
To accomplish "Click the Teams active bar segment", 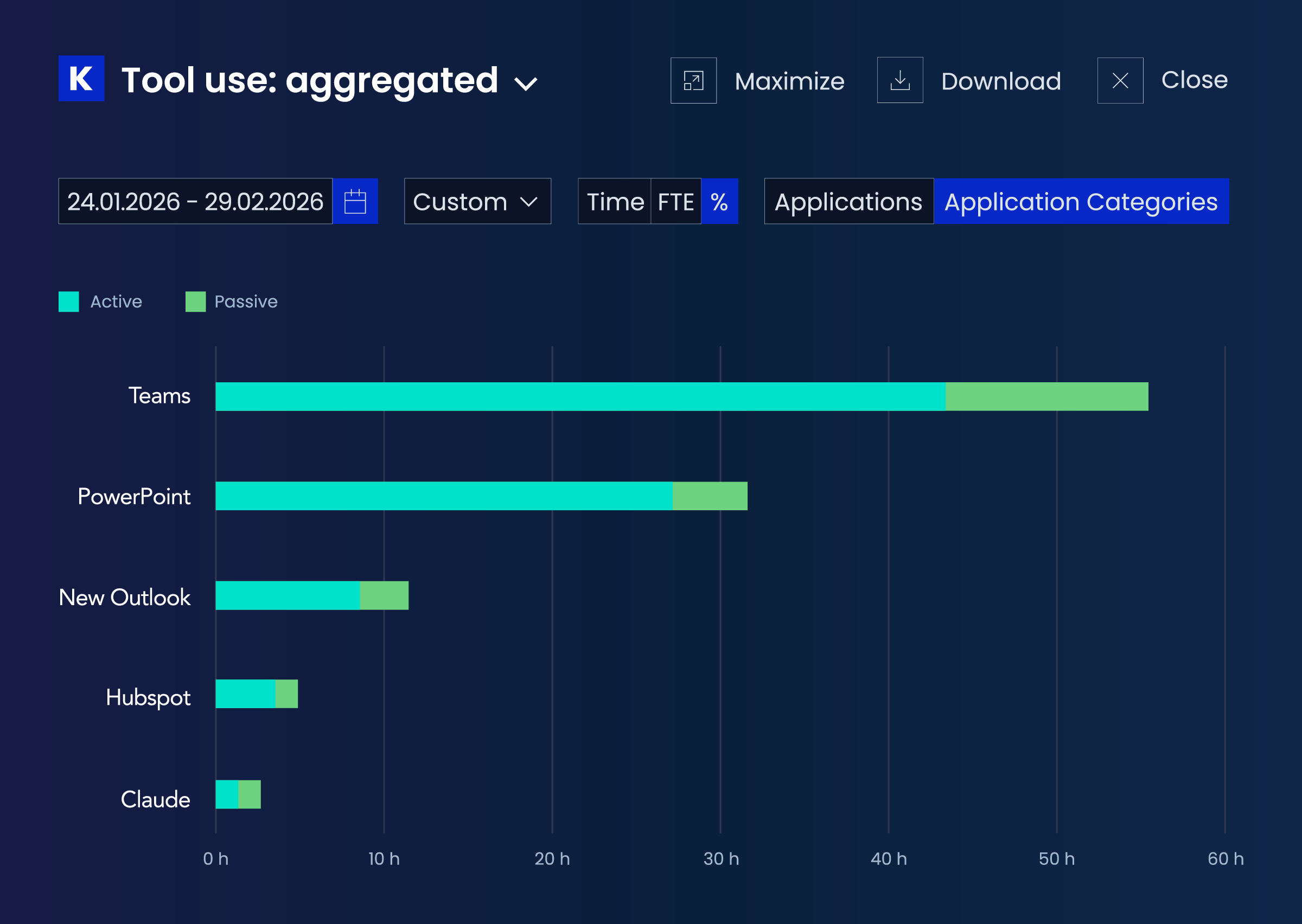I will [x=580, y=396].
